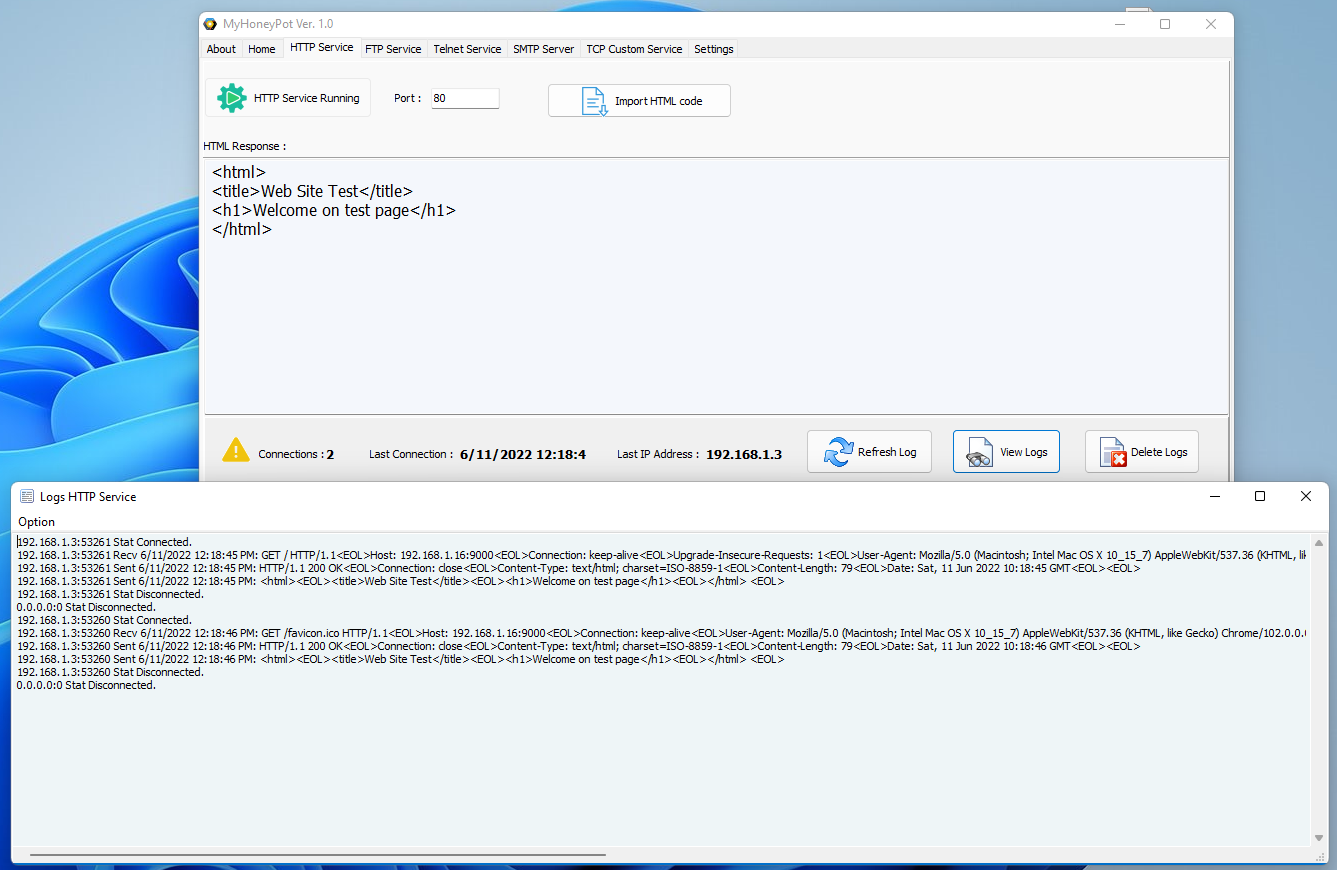Click the Import HTML code document icon
This screenshot has height=870, width=1337.
(596, 101)
